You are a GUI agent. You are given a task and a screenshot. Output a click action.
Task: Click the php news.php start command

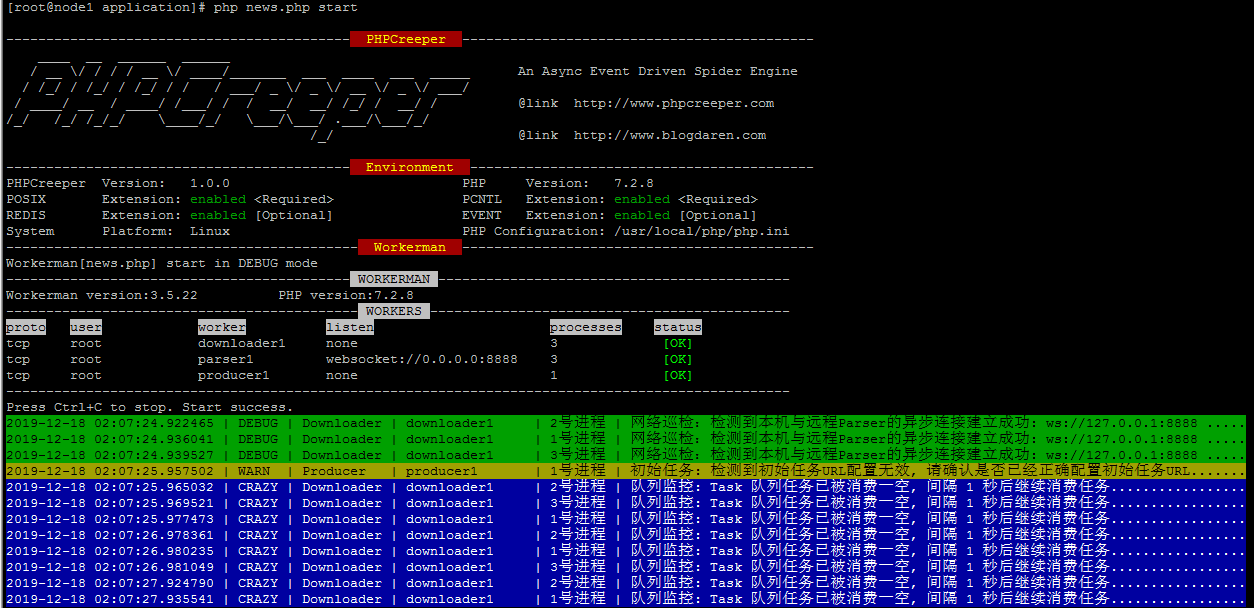coord(285,7)
